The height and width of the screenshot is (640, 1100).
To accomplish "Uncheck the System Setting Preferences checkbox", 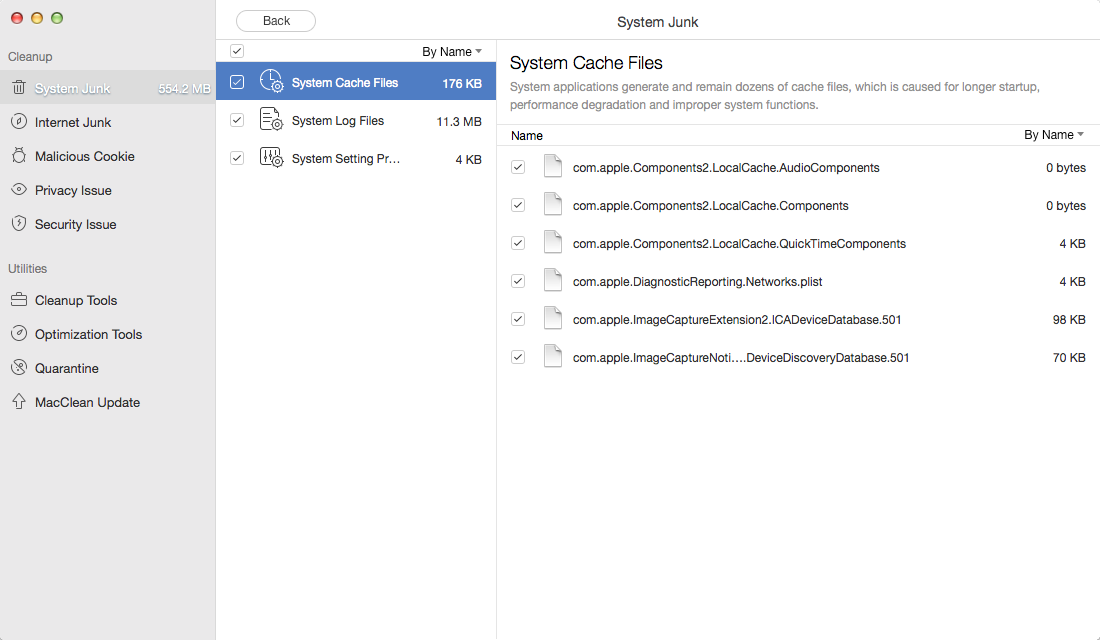I will 237,158.
